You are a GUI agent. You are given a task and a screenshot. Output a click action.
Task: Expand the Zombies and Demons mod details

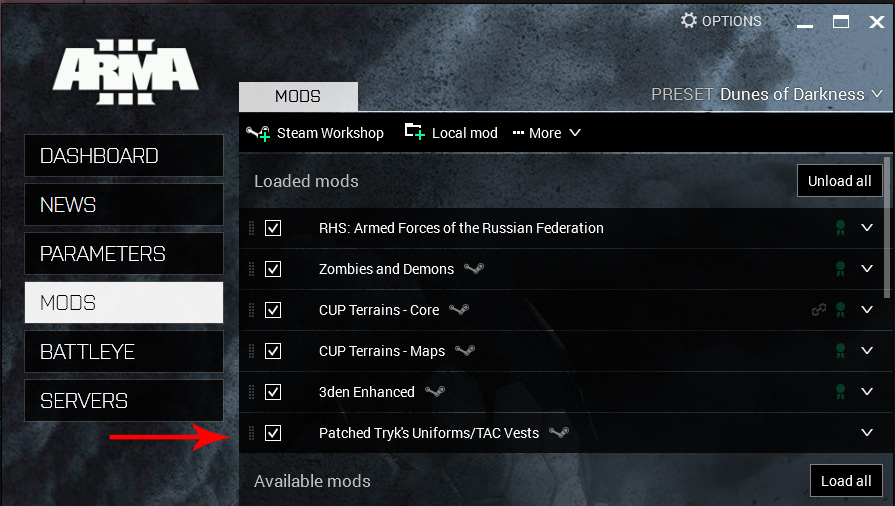(x=867, y=269)
